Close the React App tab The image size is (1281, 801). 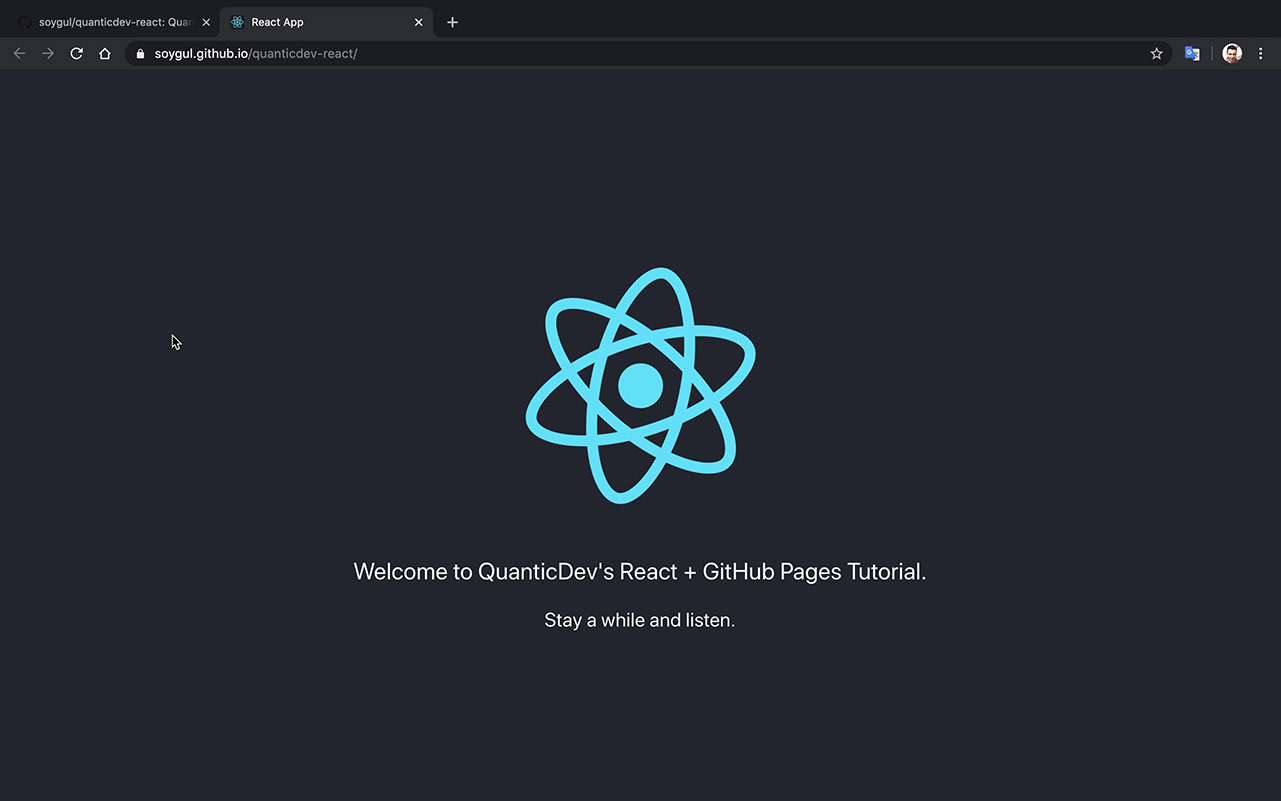coord(418,21)
